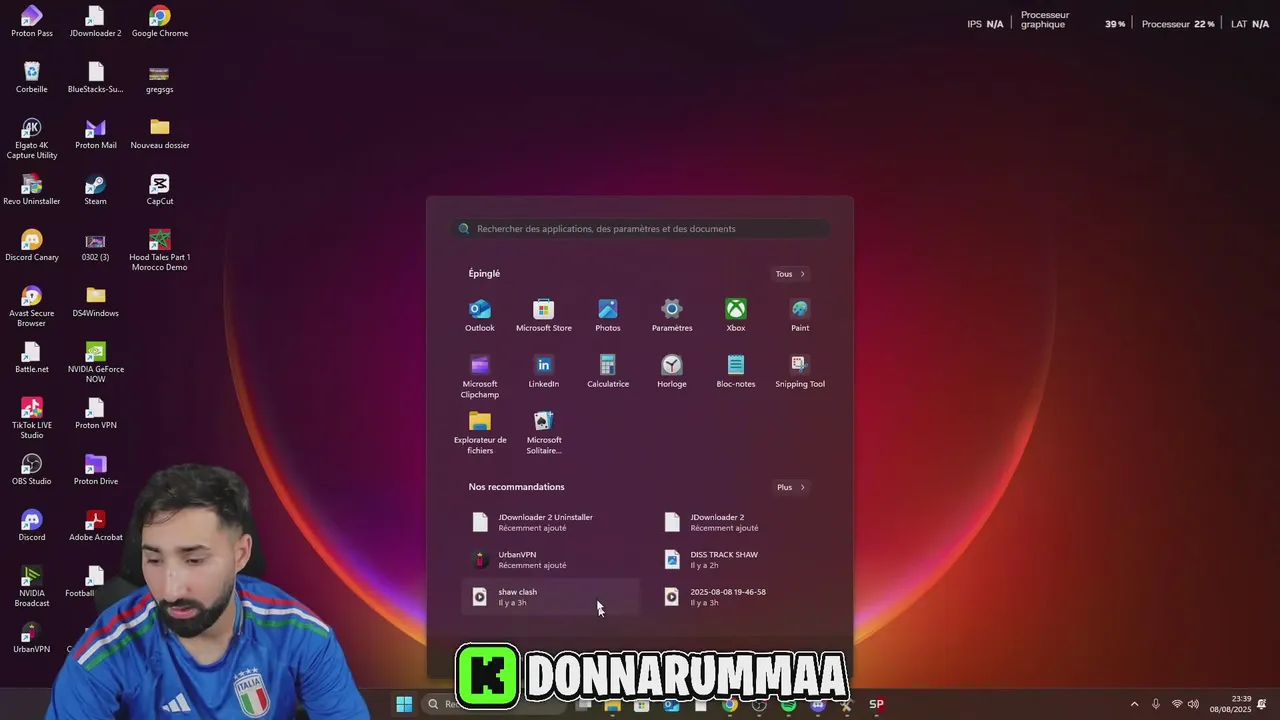1280x720 pixels.
Task: Select Proton Pass desktop shortcut
Action: coord(32,22)
